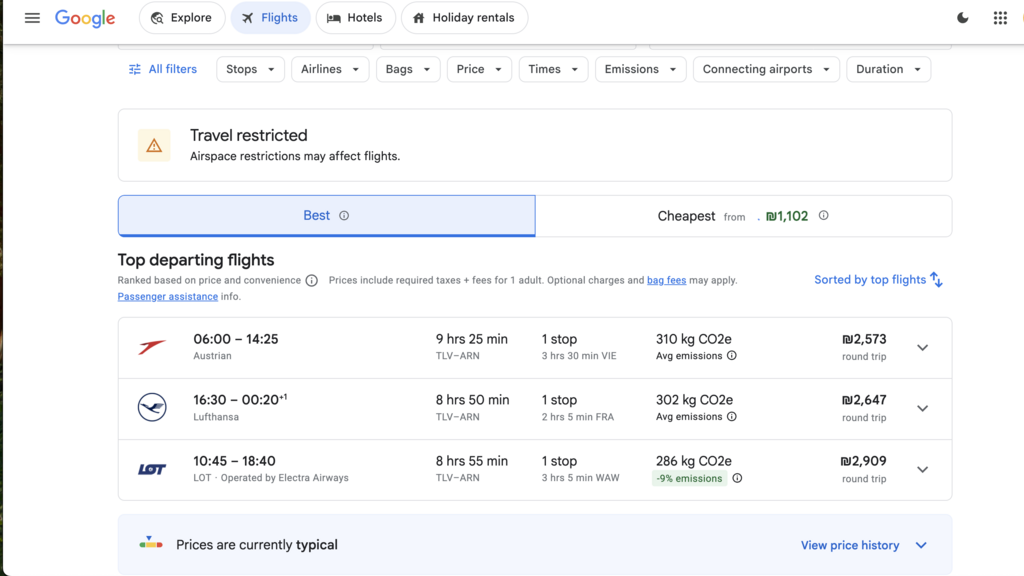Screen dimensions: 1024x576
Task: Click the sort arrows icon
Action: point(936,280)
